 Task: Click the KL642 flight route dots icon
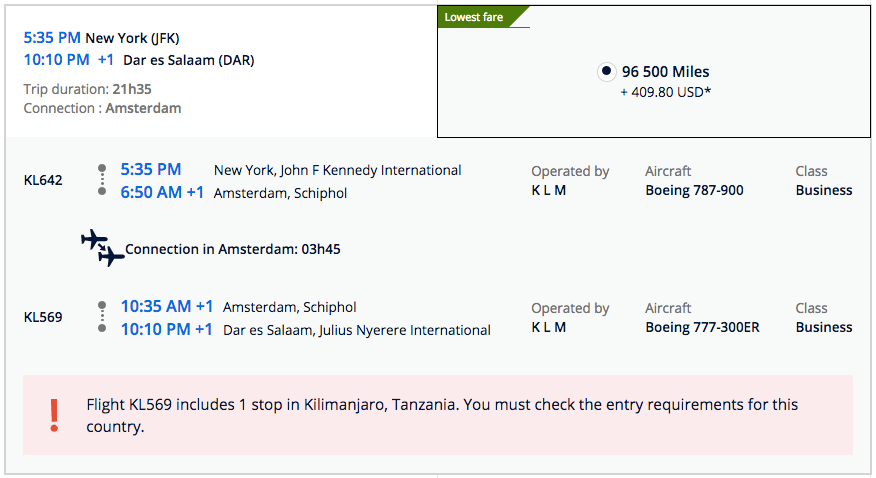pyautogui.click(x=102, y=180)
